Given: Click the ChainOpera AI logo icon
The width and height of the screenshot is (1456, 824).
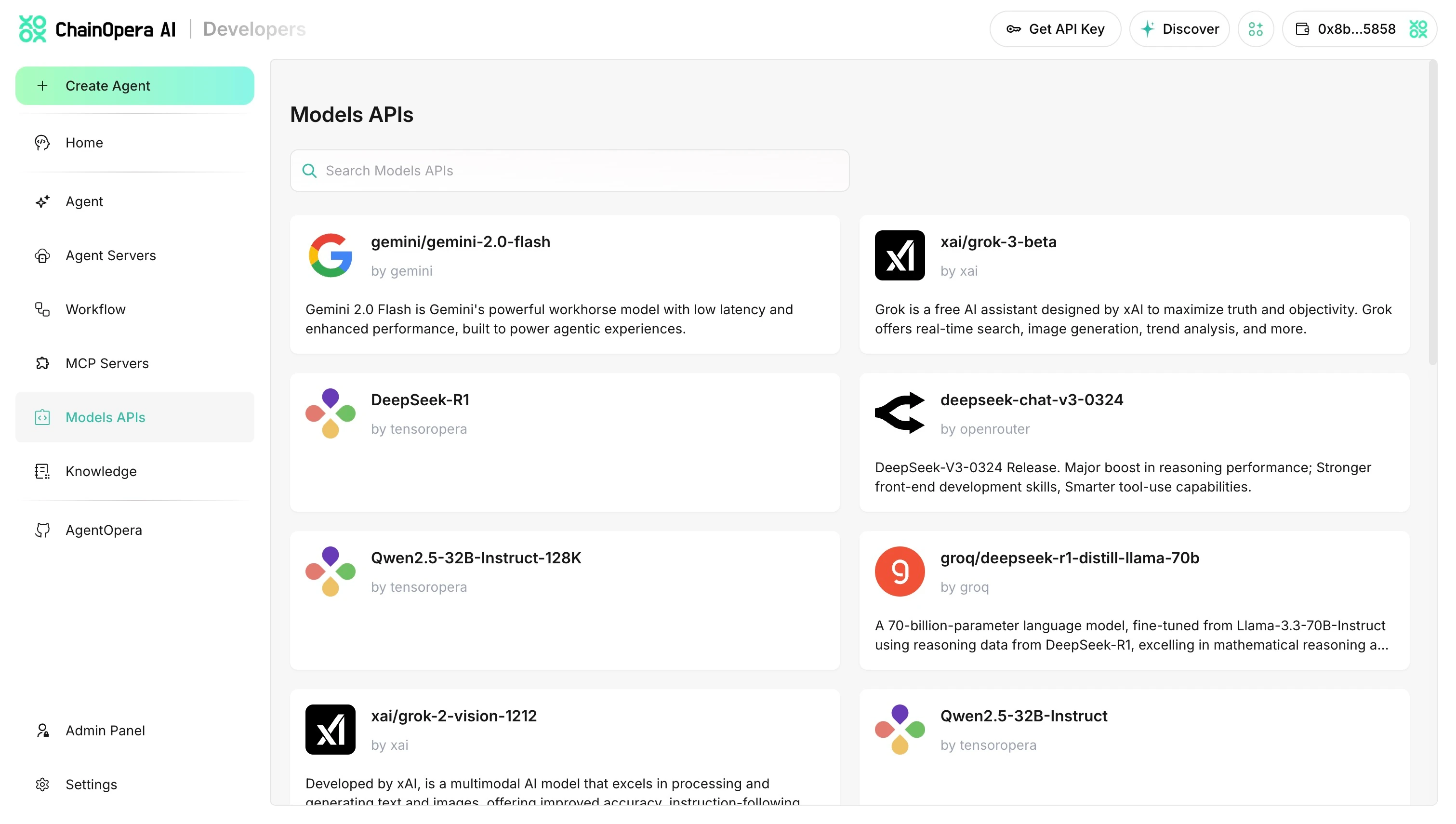Looking at the screenshot, I should (x=32, y=29).
